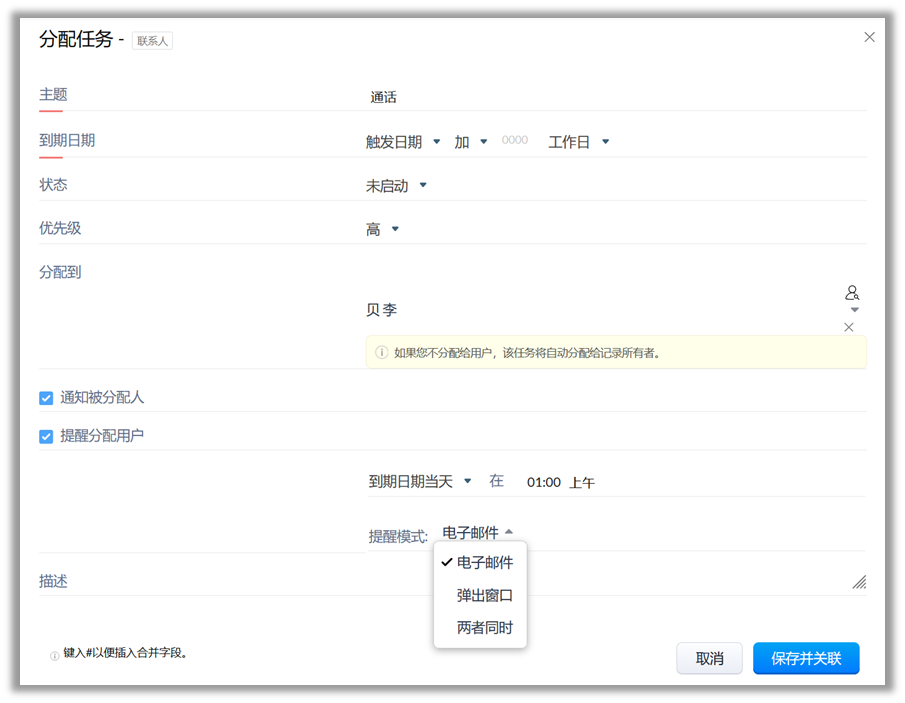Expand the 工作日 dropdown
The height and width of the screenshot is (703, 905).
pyautogui.click(x=578, y=142)
